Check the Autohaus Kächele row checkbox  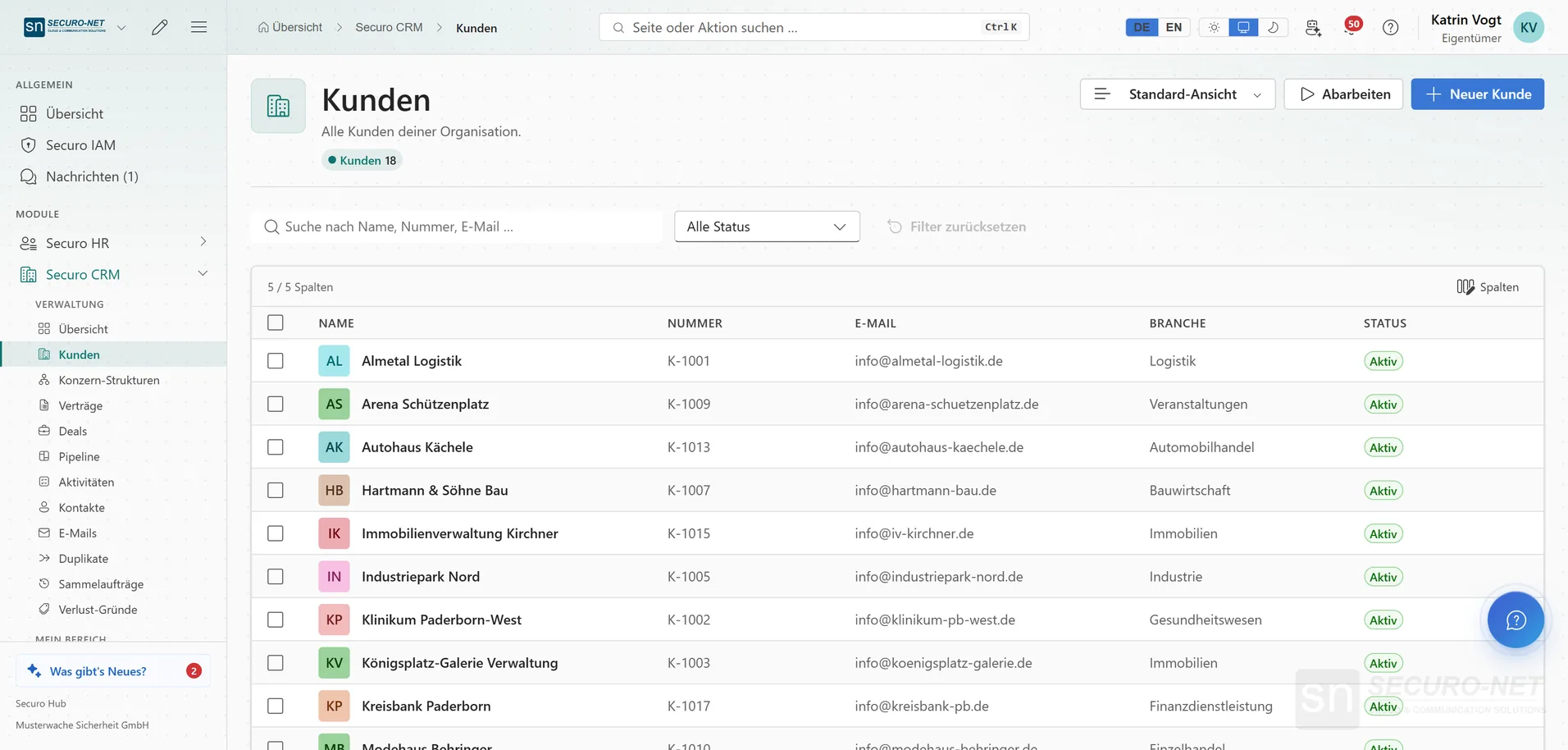point(276,447)
